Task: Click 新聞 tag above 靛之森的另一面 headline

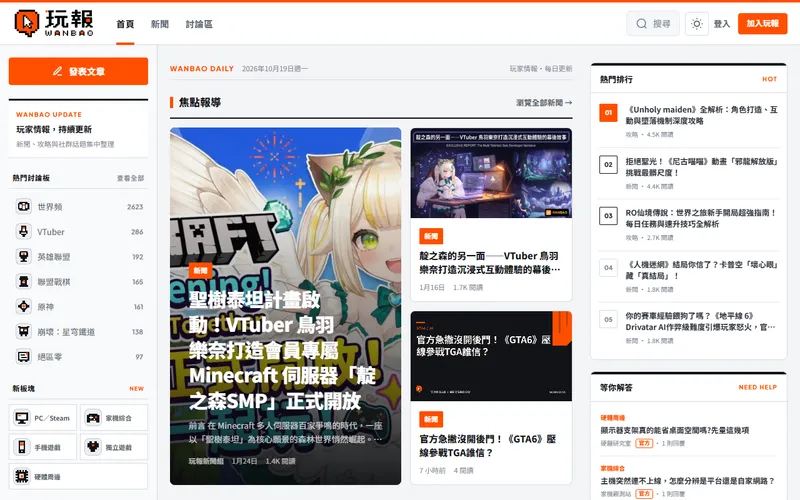Action: point(431,236)
